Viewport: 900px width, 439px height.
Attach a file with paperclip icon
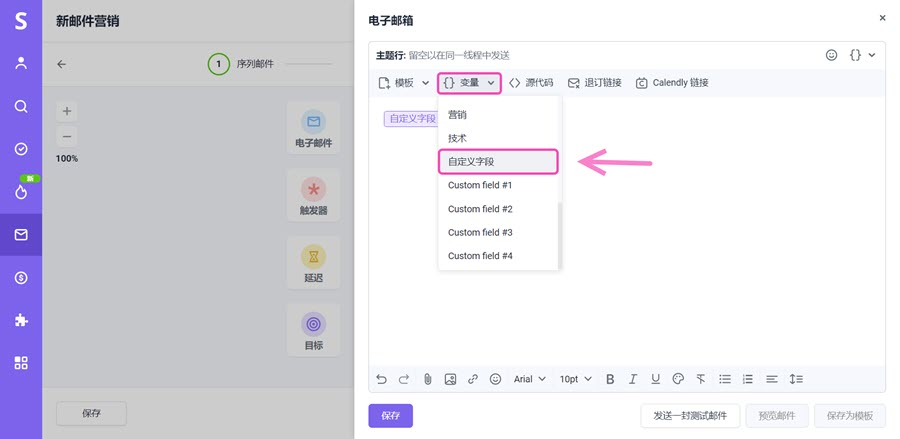[428, 379]
